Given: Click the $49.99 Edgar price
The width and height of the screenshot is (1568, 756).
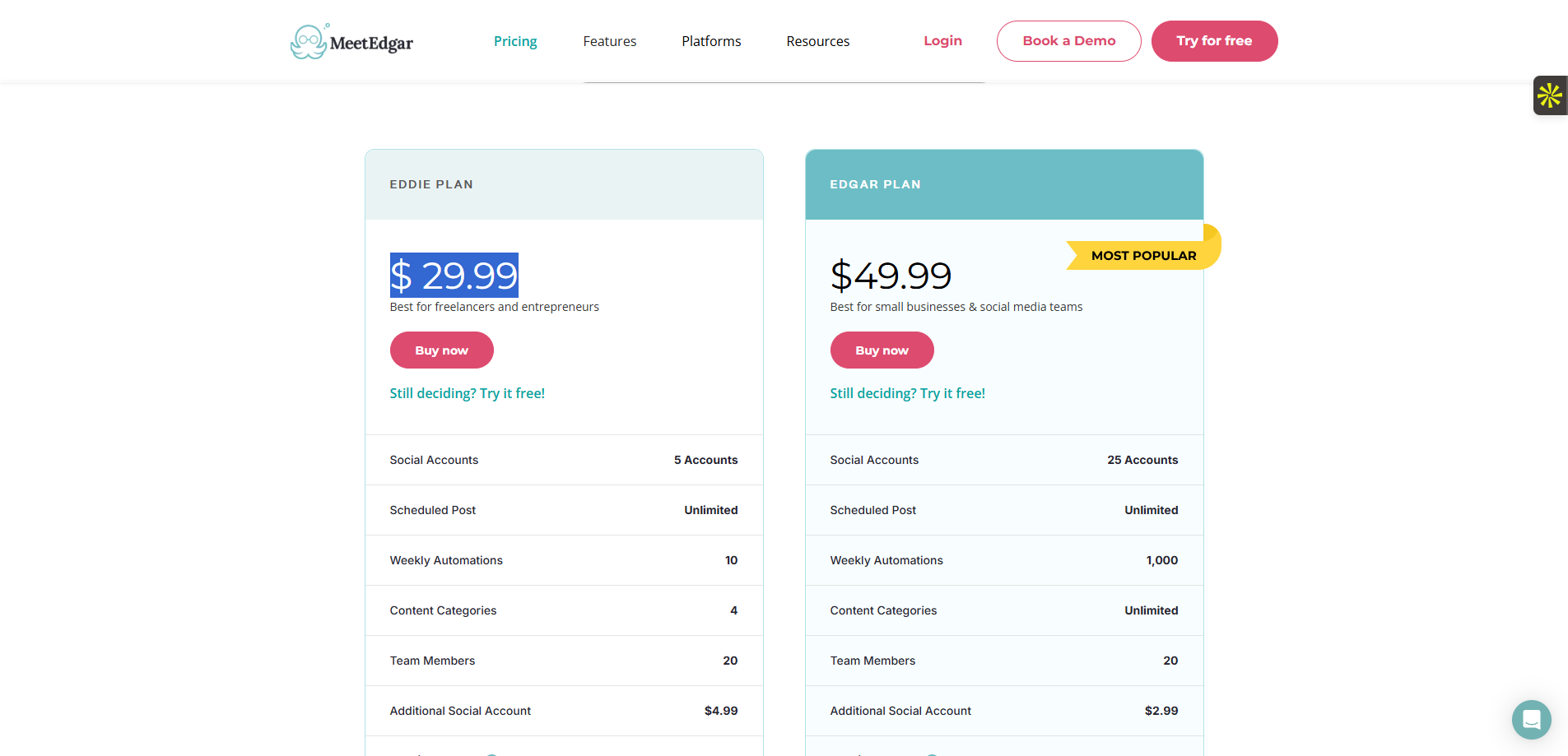Looking at the screenshot, I should tap(891, 276).
